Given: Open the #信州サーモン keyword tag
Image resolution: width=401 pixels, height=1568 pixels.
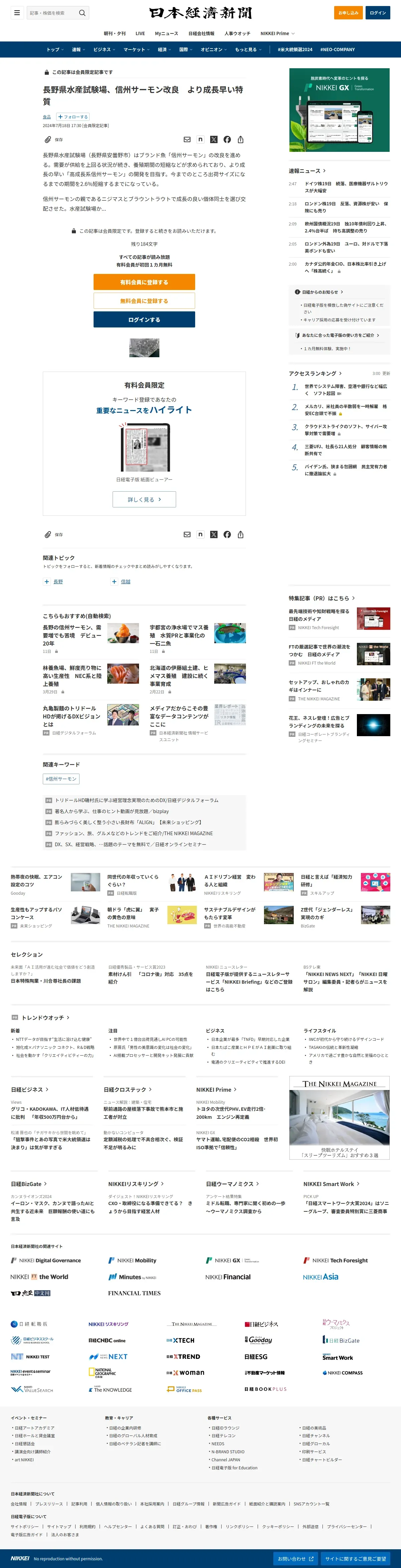Looking at the screenshot, I should [61, 779].
